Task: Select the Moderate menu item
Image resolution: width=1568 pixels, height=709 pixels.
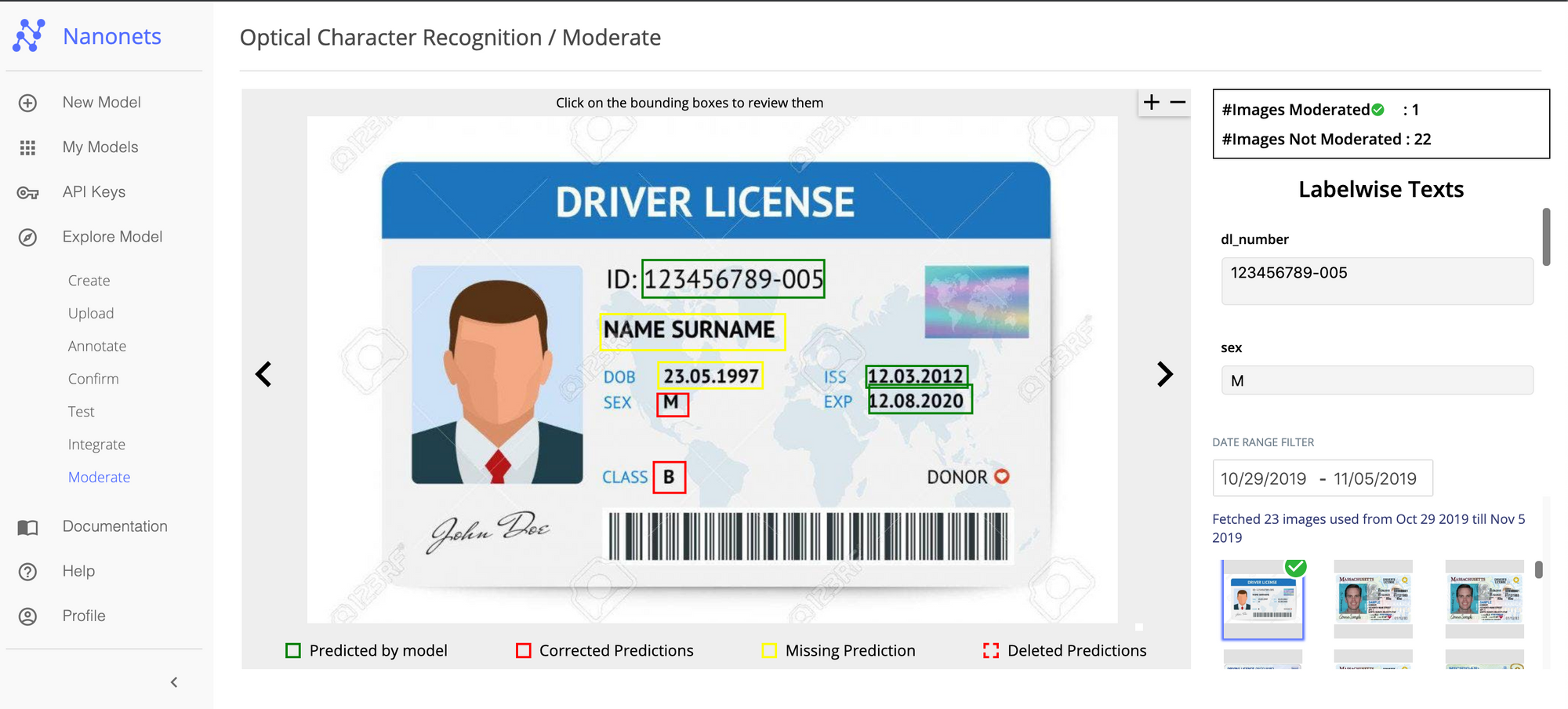Action: tap(99, 477)
